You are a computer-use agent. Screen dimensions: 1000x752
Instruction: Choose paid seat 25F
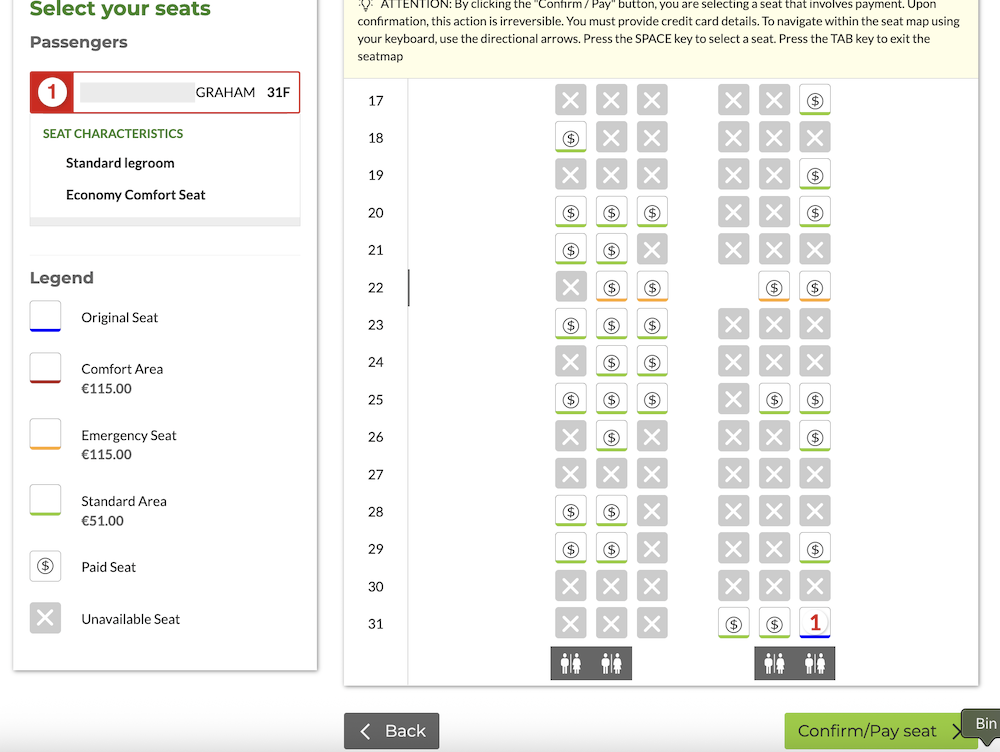pos(814,399)
